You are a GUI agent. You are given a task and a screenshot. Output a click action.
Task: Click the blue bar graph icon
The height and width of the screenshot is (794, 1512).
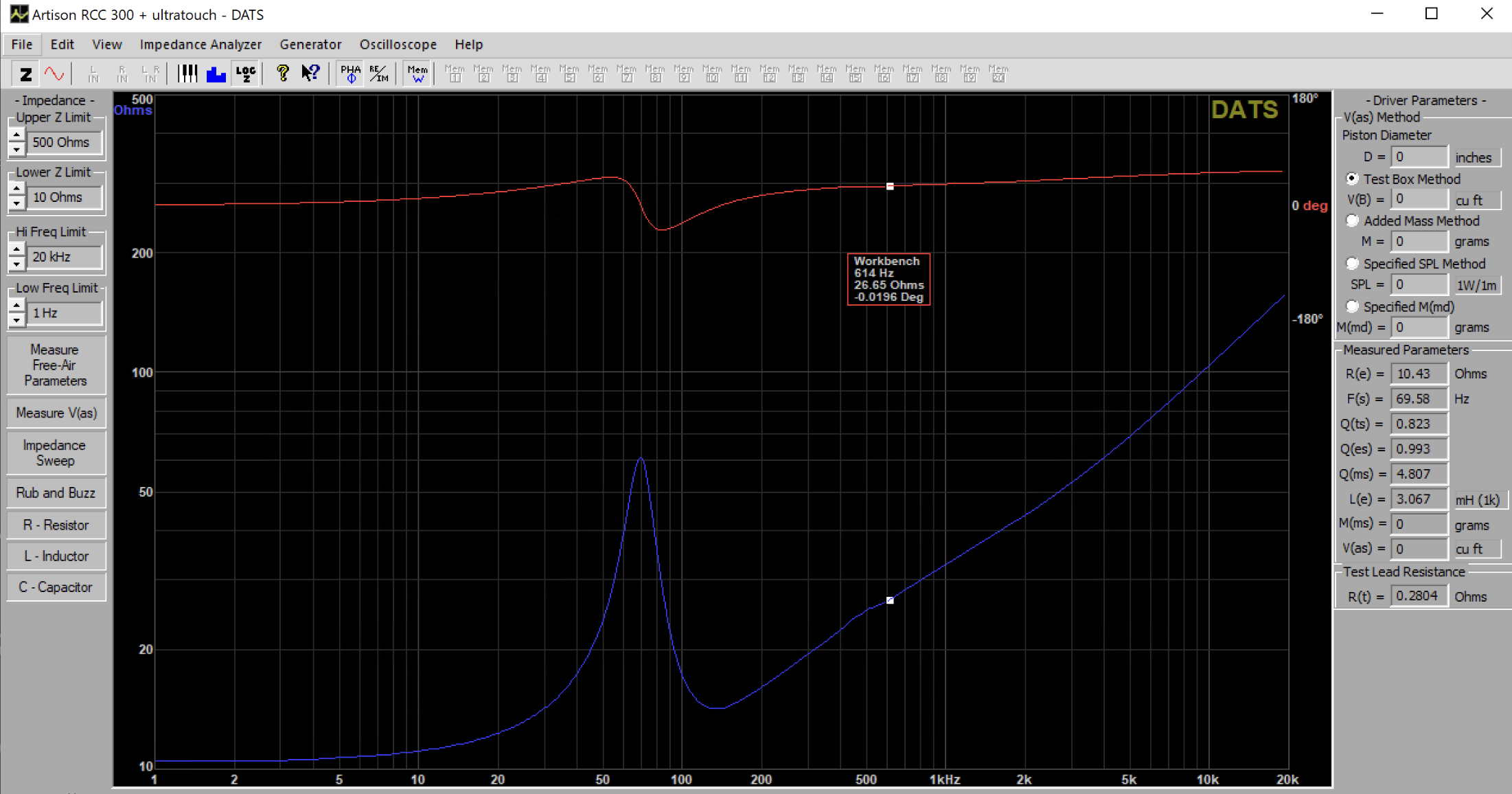216,73
